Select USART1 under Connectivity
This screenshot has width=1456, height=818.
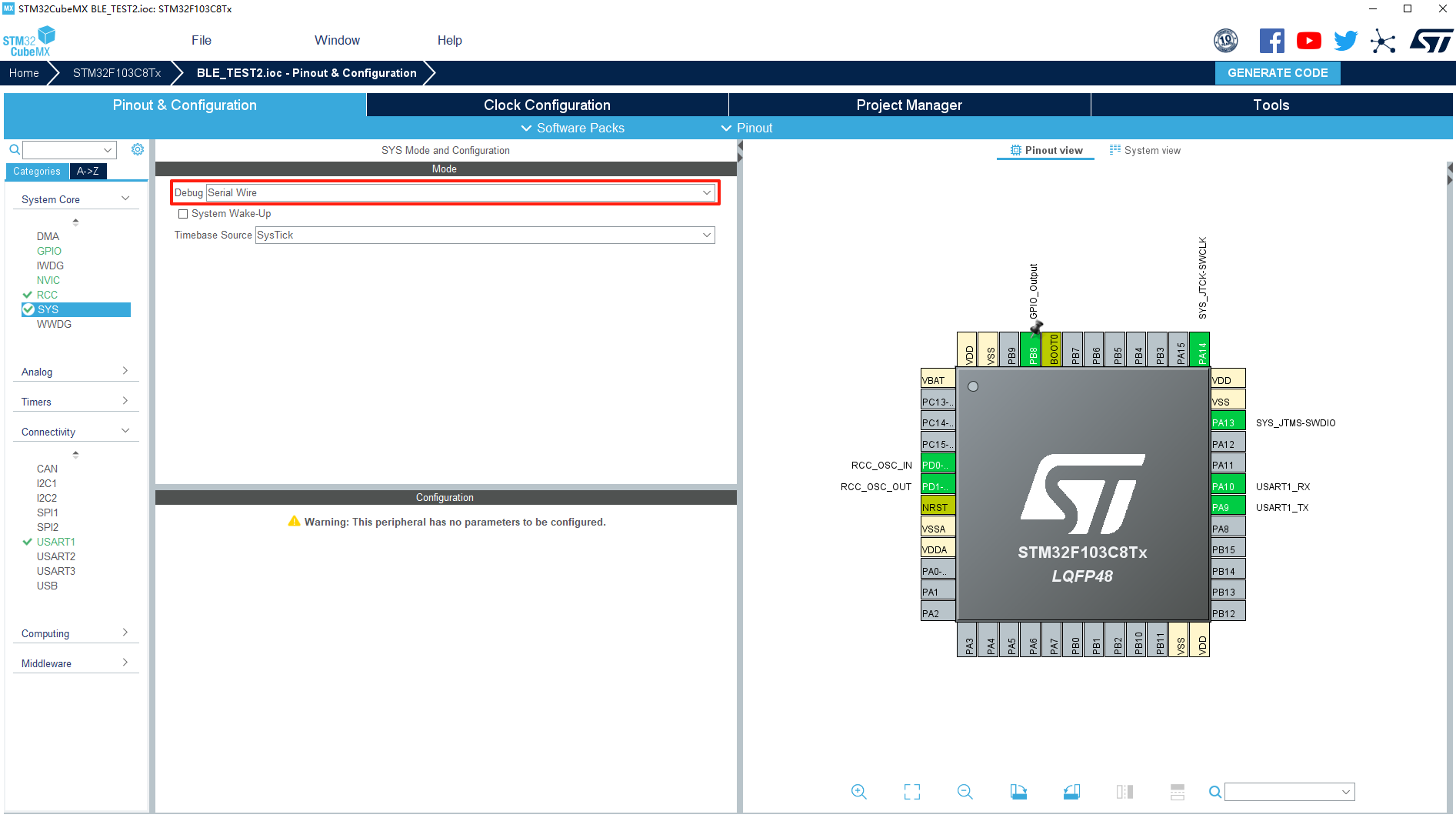56,542
